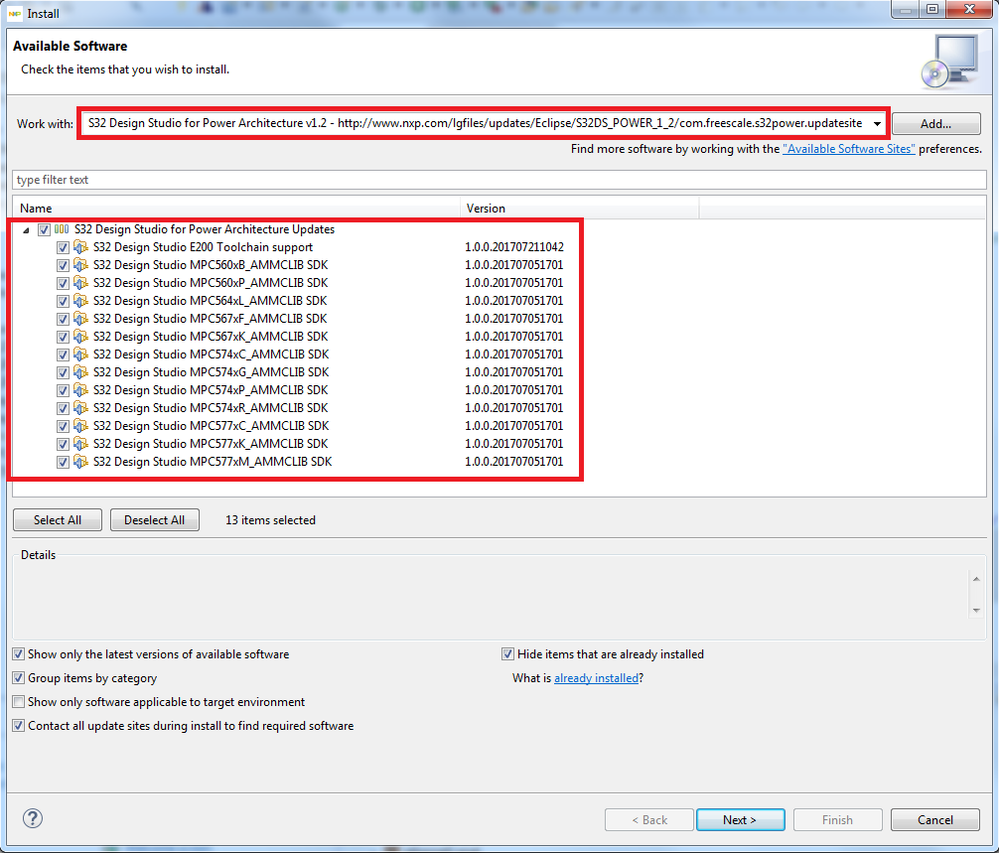Toggle Show only the latest versions checkbox
This screenshot has width=999, height=853.
(x=18, y=654)
